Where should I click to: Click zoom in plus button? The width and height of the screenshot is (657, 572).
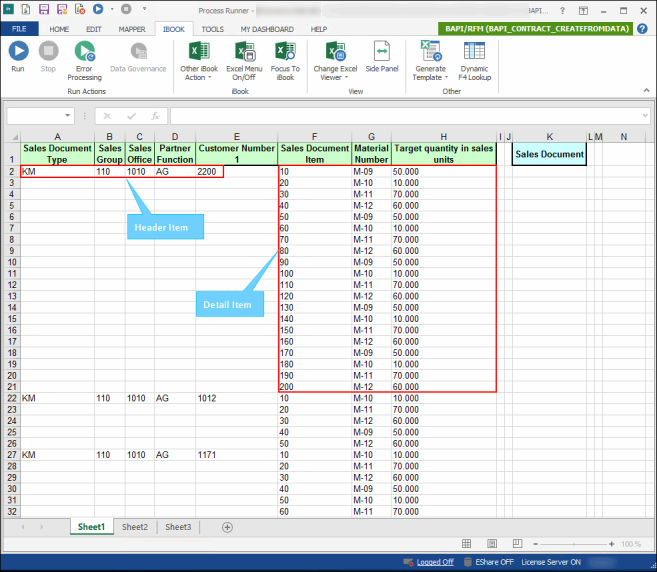point(611,544)
